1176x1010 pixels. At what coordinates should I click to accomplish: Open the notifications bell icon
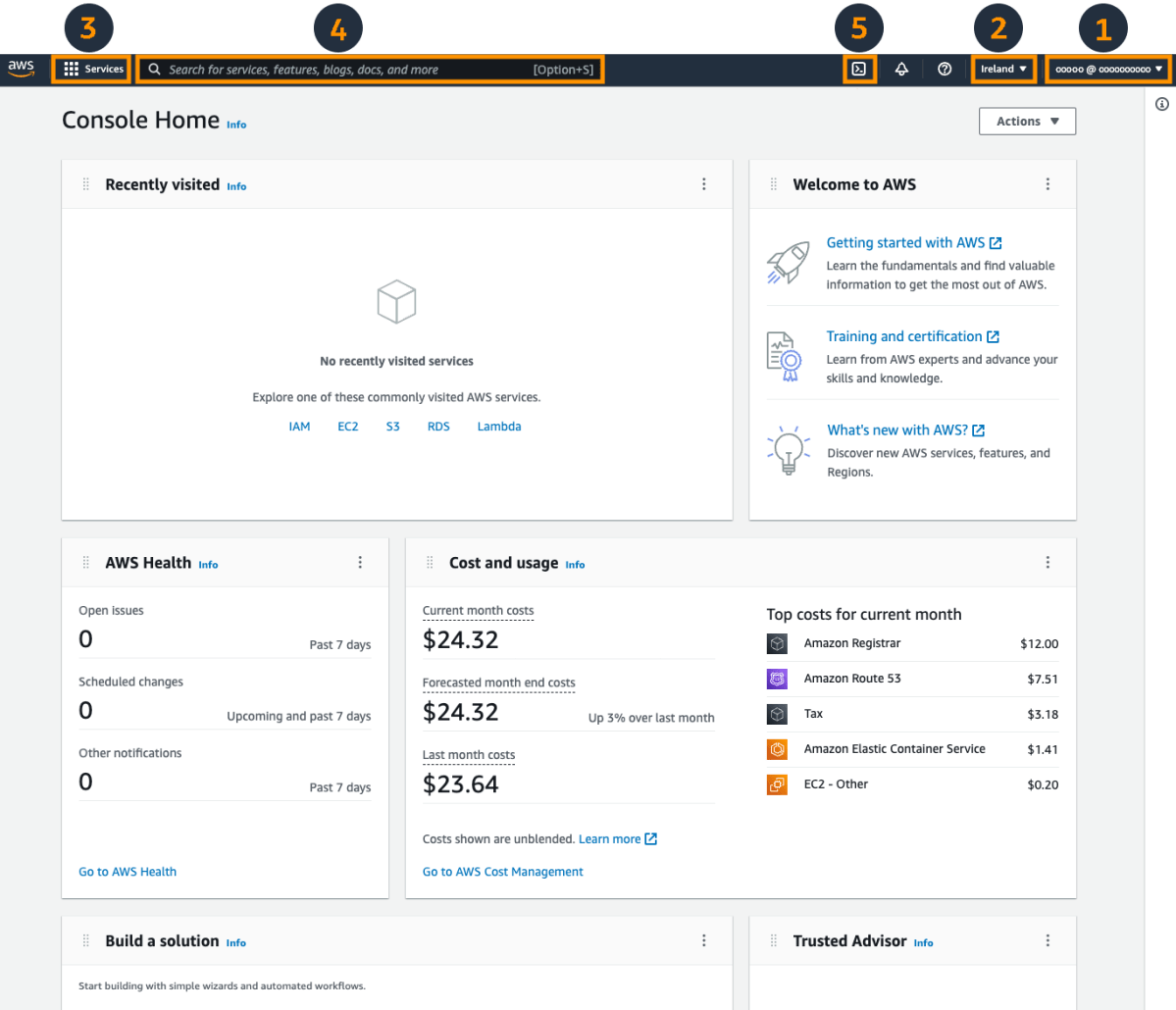[x=901, y=69]
